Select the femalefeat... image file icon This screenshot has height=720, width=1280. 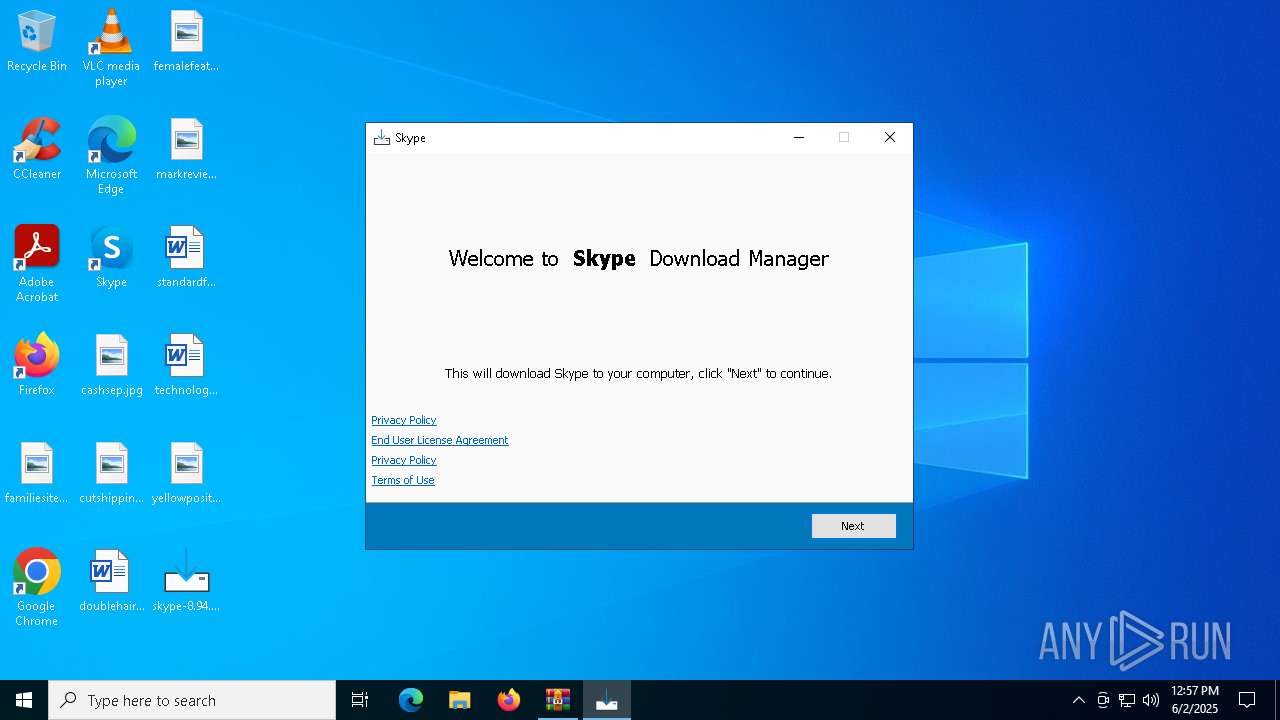[186, 42]
